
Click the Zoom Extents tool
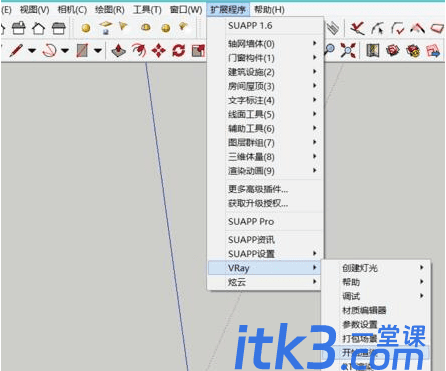(348, 51)
